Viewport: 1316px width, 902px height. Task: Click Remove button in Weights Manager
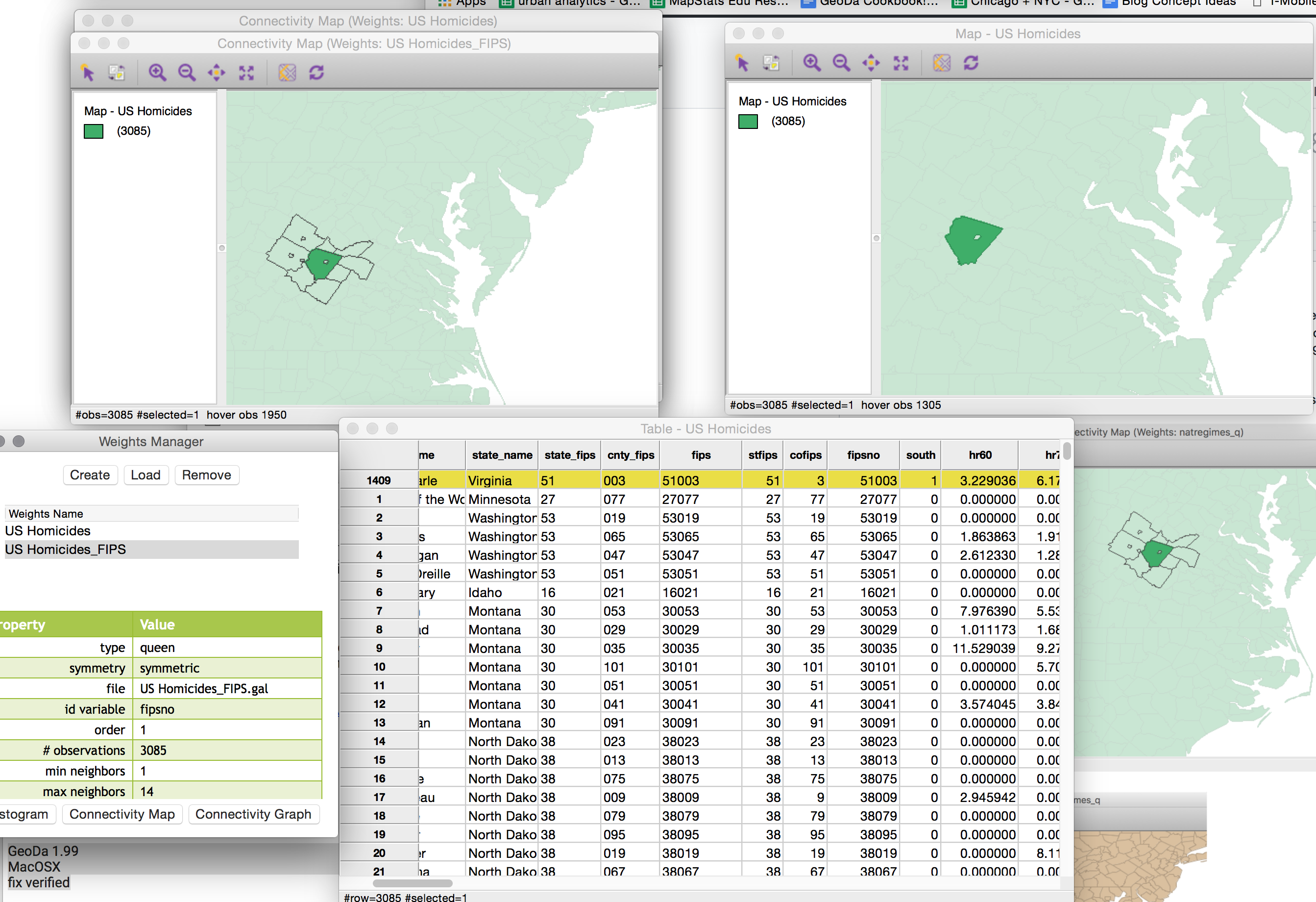[206, 475]
